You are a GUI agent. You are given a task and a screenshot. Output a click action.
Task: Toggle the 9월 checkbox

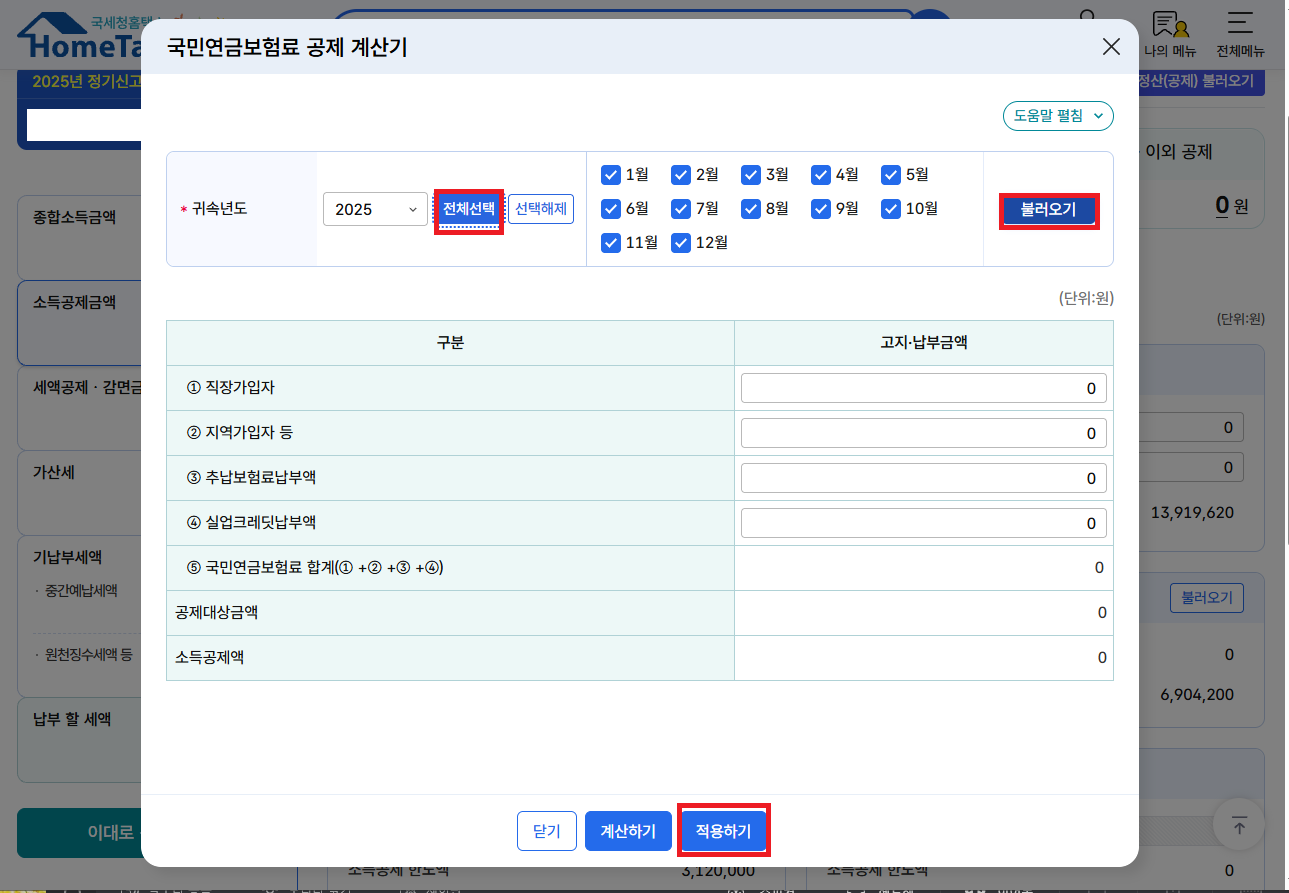click(x=821, y=209)
